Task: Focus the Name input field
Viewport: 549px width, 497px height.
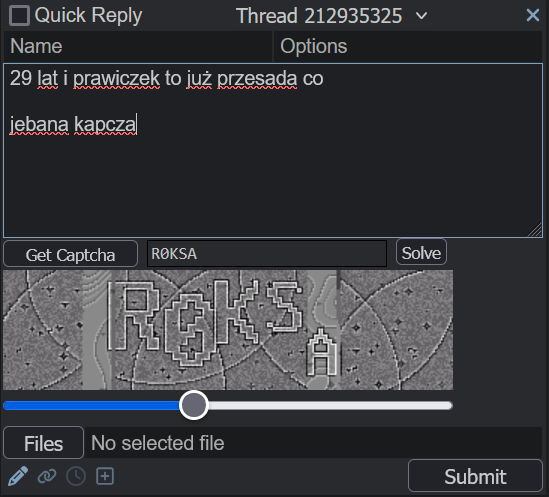Action: [138, 46]
